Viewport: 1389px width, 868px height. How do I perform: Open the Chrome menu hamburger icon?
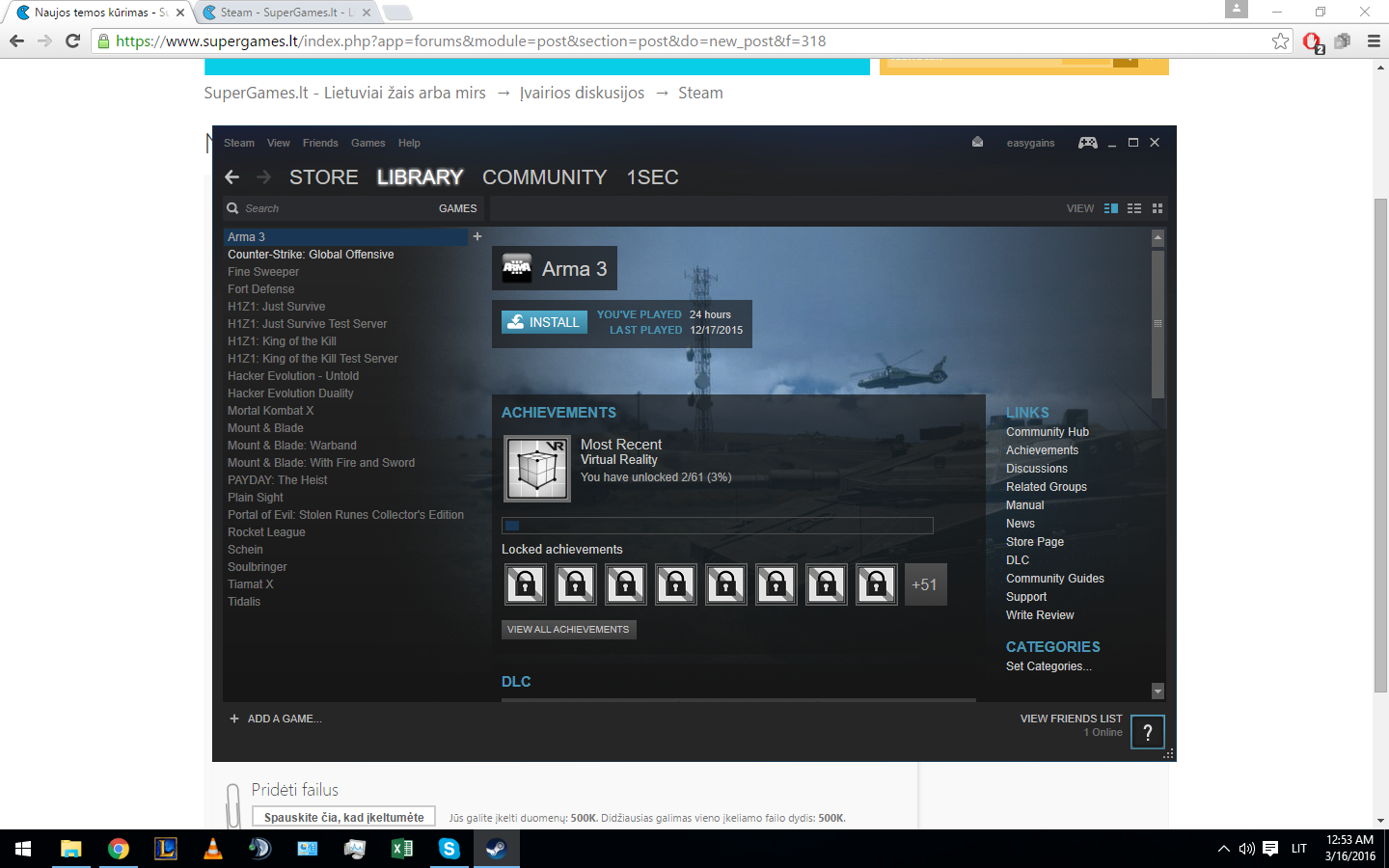click(x=1374, y=41)
